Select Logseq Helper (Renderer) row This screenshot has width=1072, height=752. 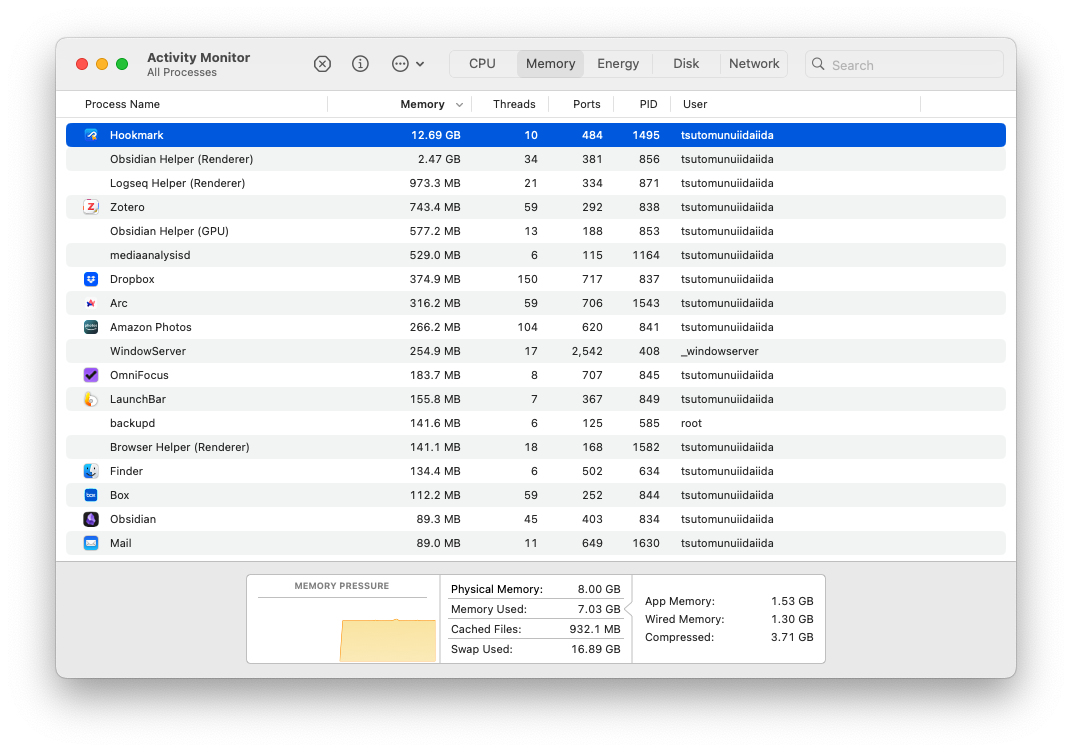coord(535,183)
